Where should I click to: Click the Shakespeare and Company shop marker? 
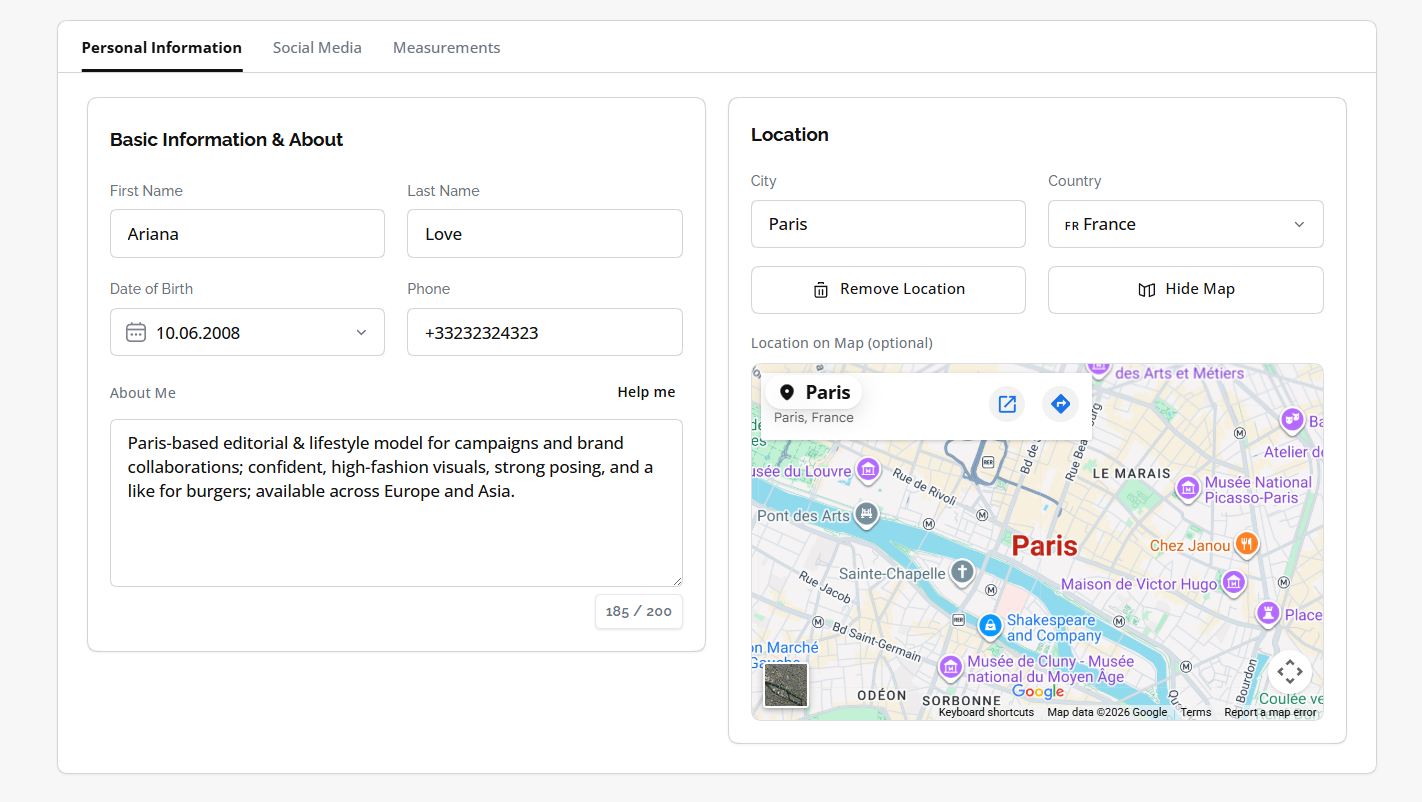point(990,626)
